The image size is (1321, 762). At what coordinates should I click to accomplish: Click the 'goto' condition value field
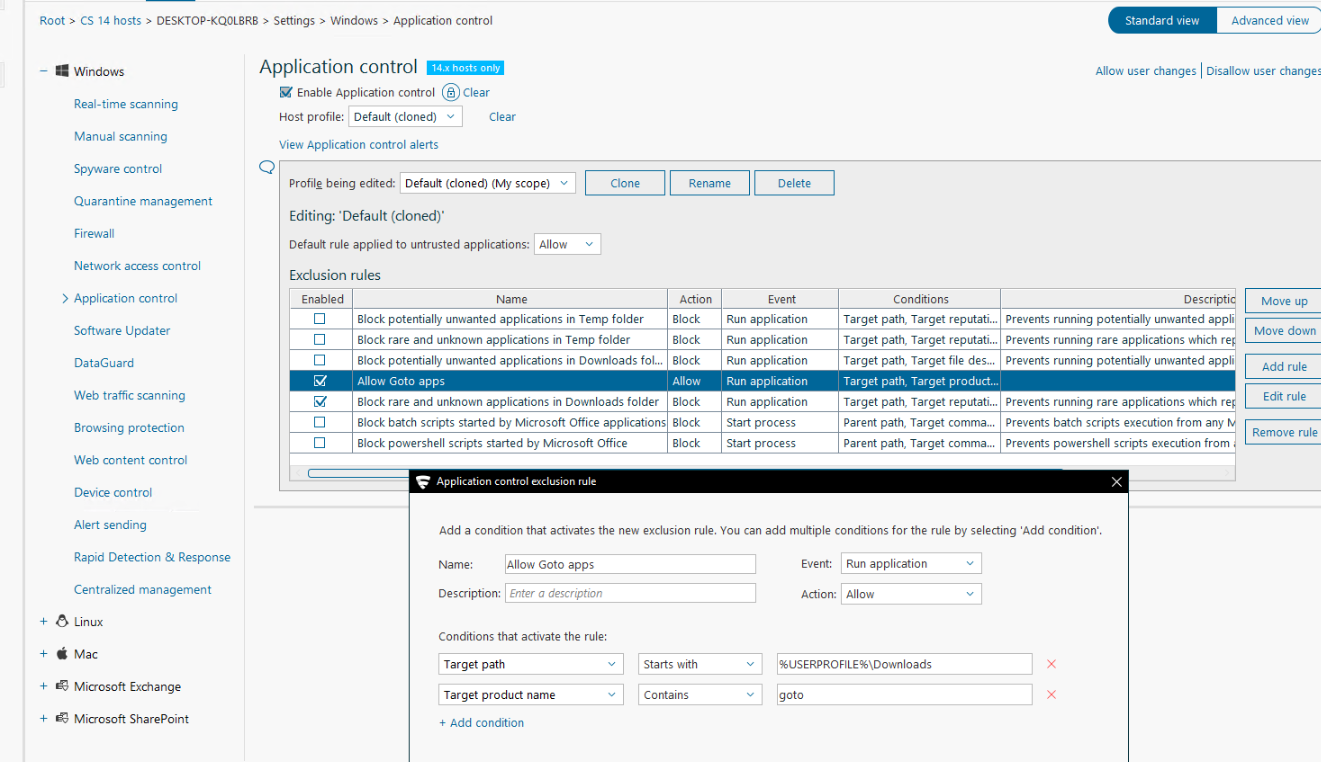tap(904, 695)
